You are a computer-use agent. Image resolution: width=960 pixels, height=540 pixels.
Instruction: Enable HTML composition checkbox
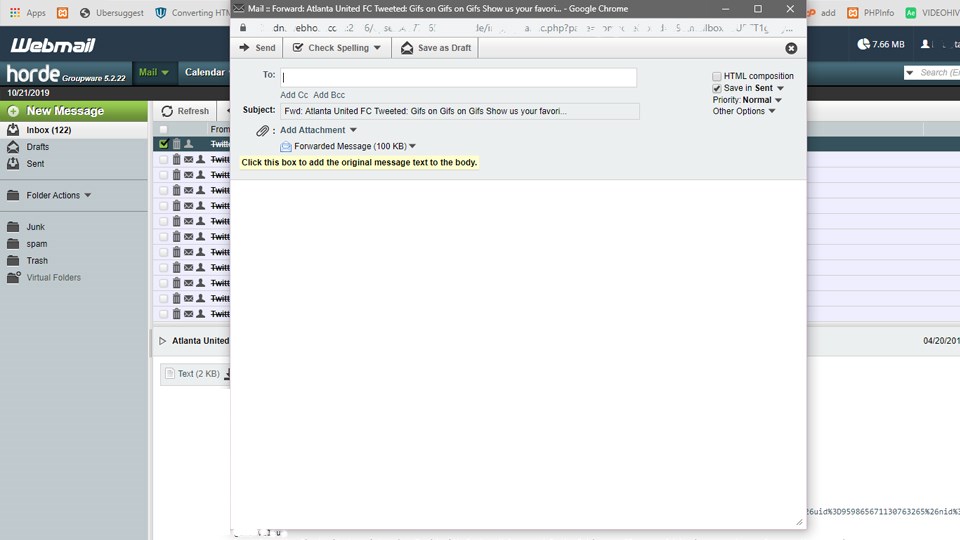click(717, 76)
